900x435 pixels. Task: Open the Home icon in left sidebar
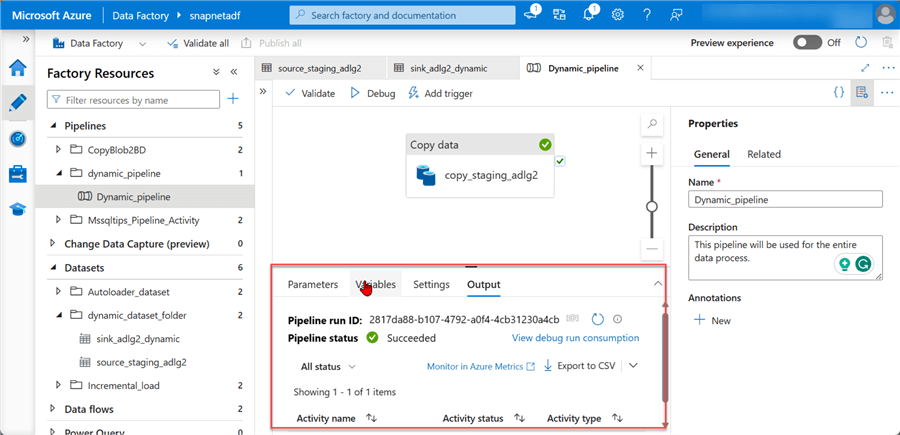pyautogui.click(x=18, y=68)
